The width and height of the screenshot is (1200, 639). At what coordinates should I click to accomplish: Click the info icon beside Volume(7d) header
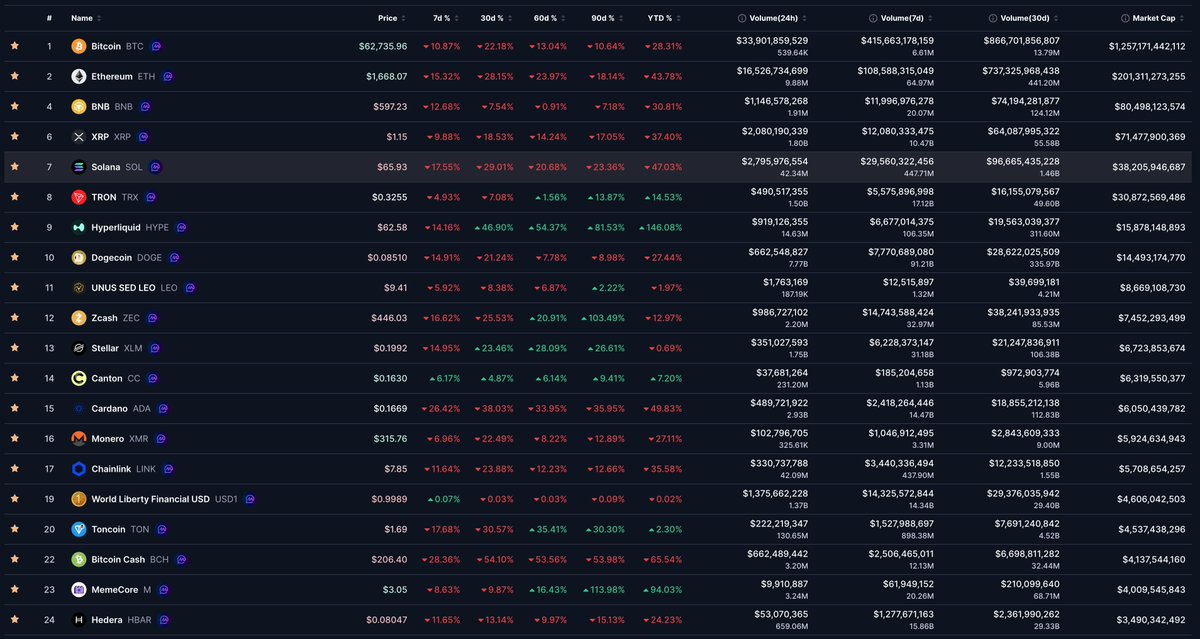point(873,18)
